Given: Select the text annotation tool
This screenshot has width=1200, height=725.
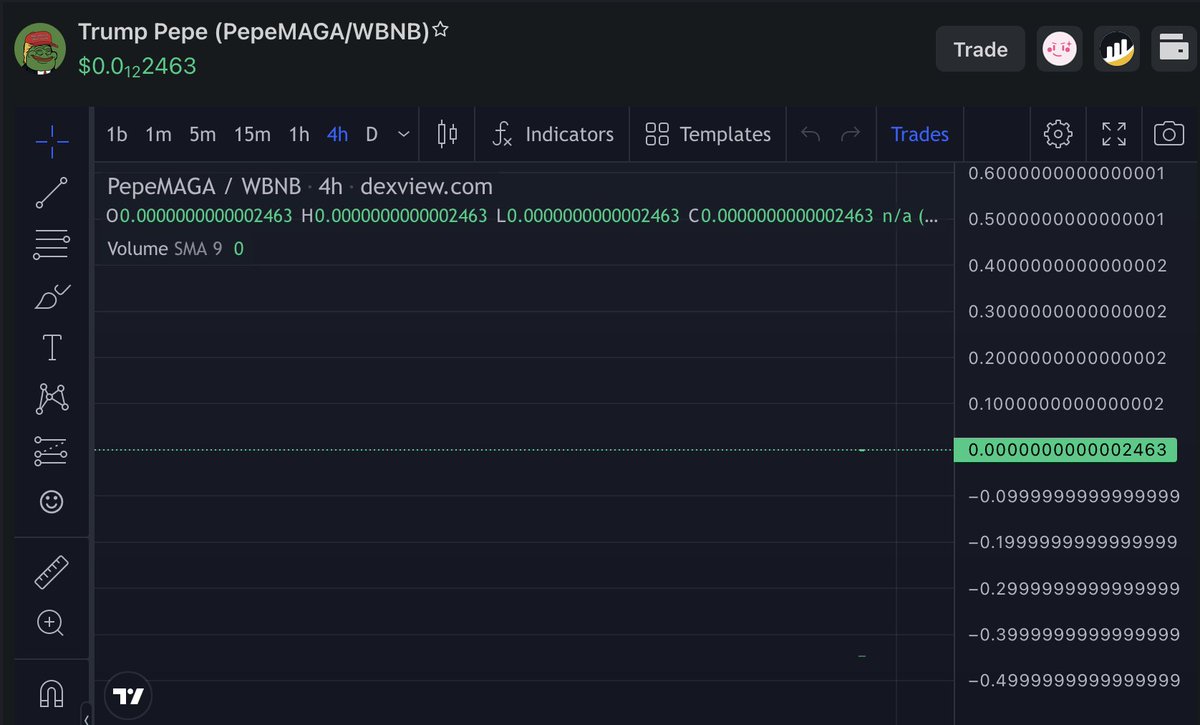Looking at the screenshot, I should coord(52,348).
